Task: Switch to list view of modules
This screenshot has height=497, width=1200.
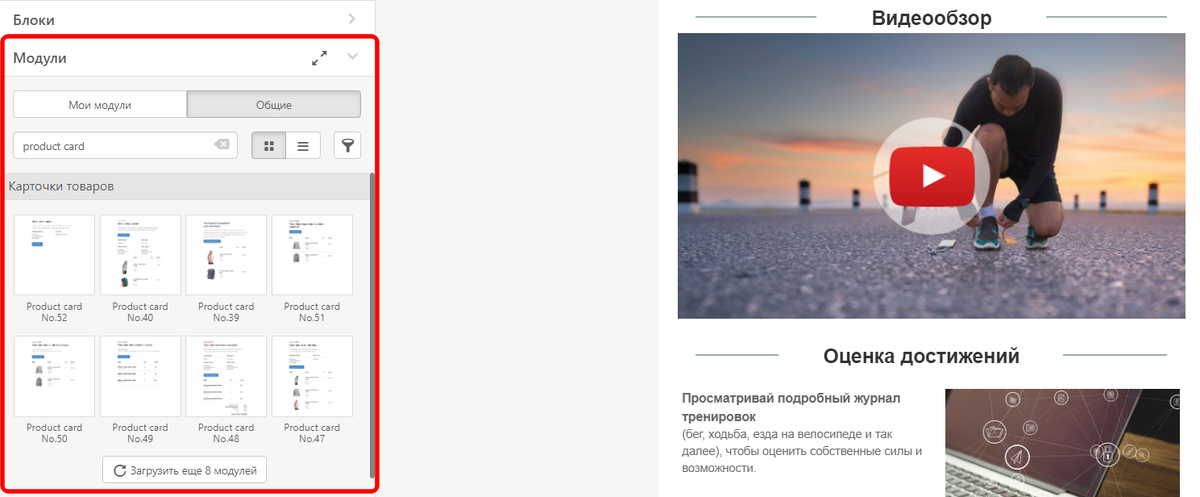Action: coord(303,146)
